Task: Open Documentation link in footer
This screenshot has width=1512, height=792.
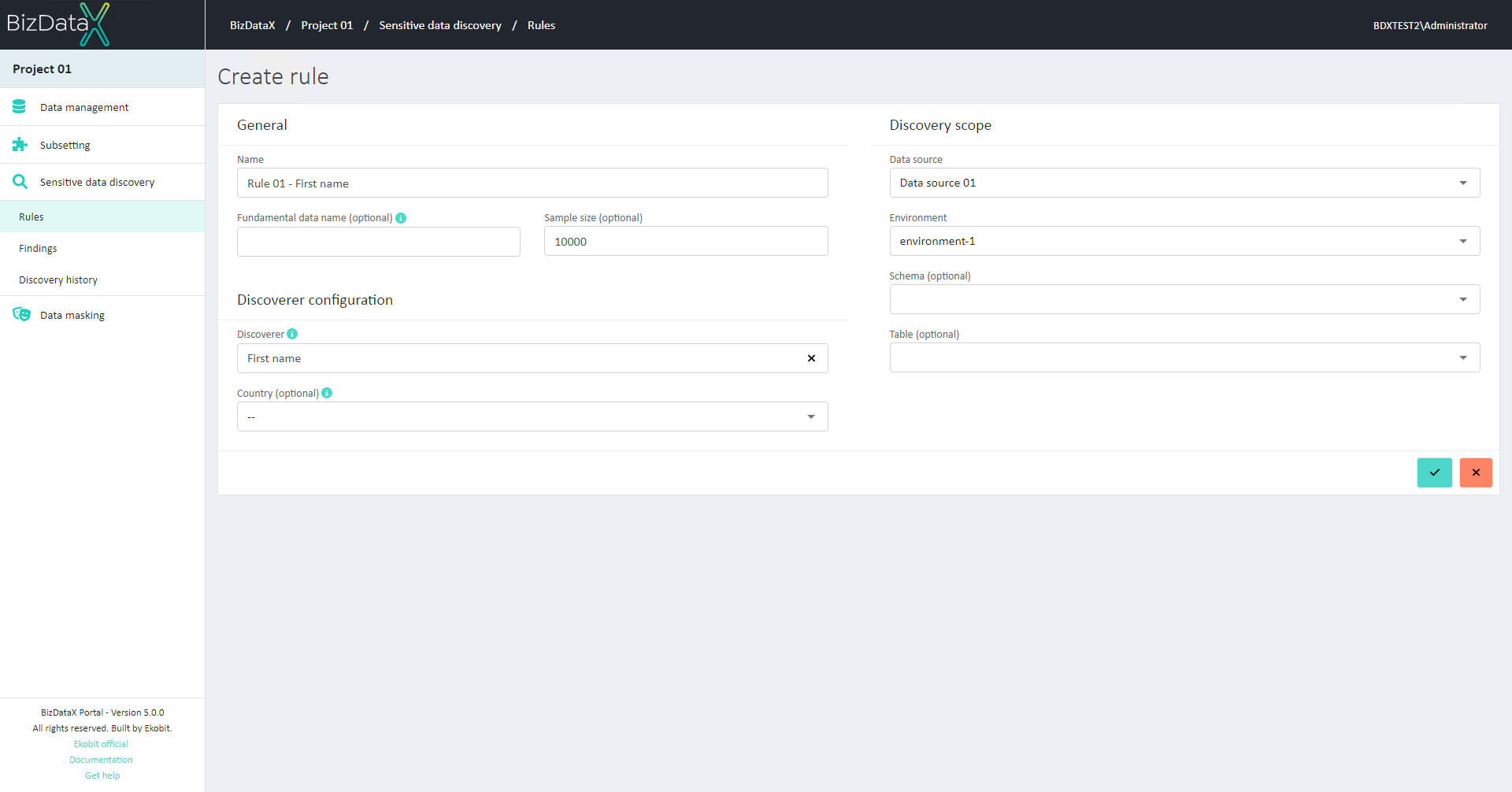Action: [101, 760]
